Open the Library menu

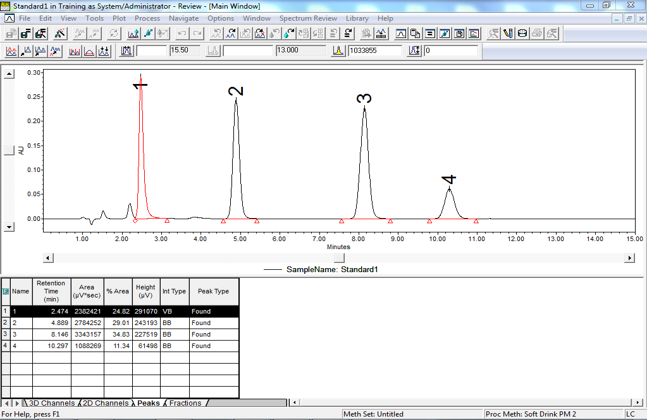coord(357,18)
